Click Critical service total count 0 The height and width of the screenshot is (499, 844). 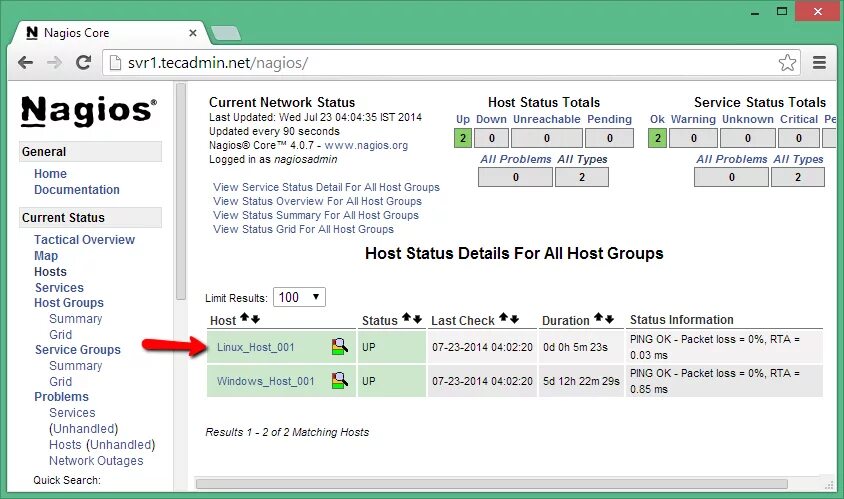[x=799, y=138]
